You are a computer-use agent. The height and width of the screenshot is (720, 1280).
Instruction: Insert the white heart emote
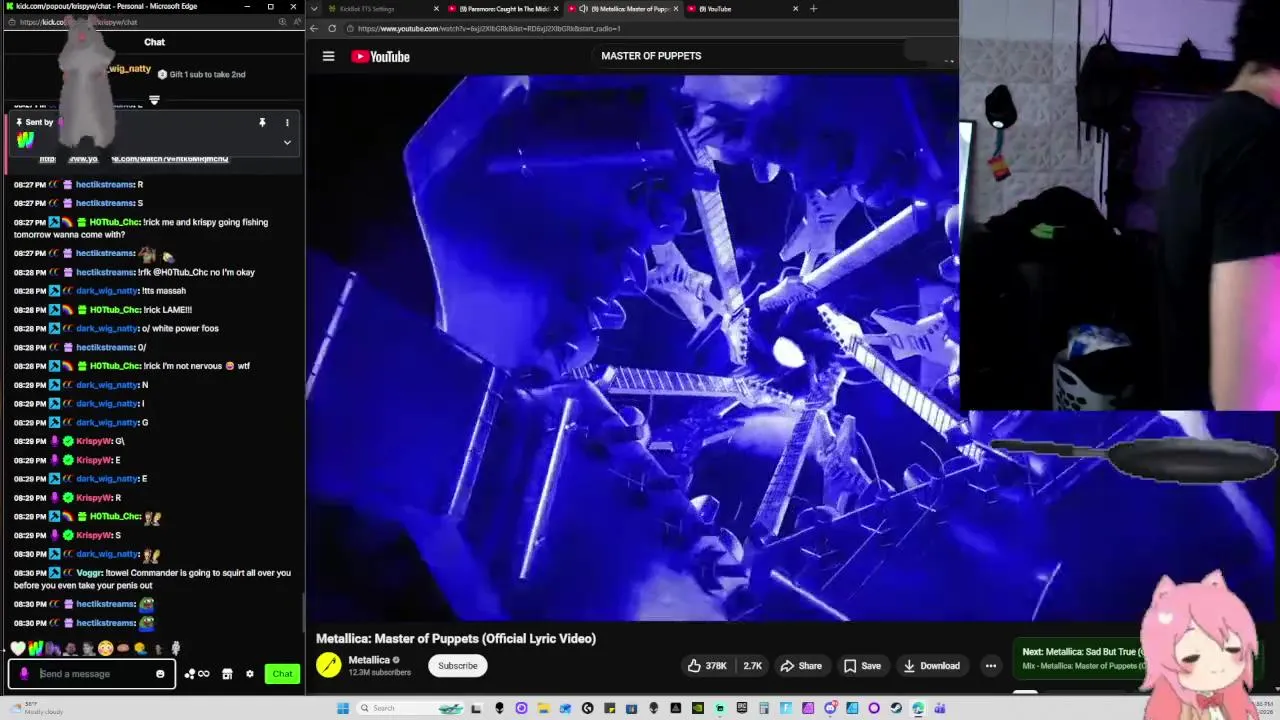[17, 649]
